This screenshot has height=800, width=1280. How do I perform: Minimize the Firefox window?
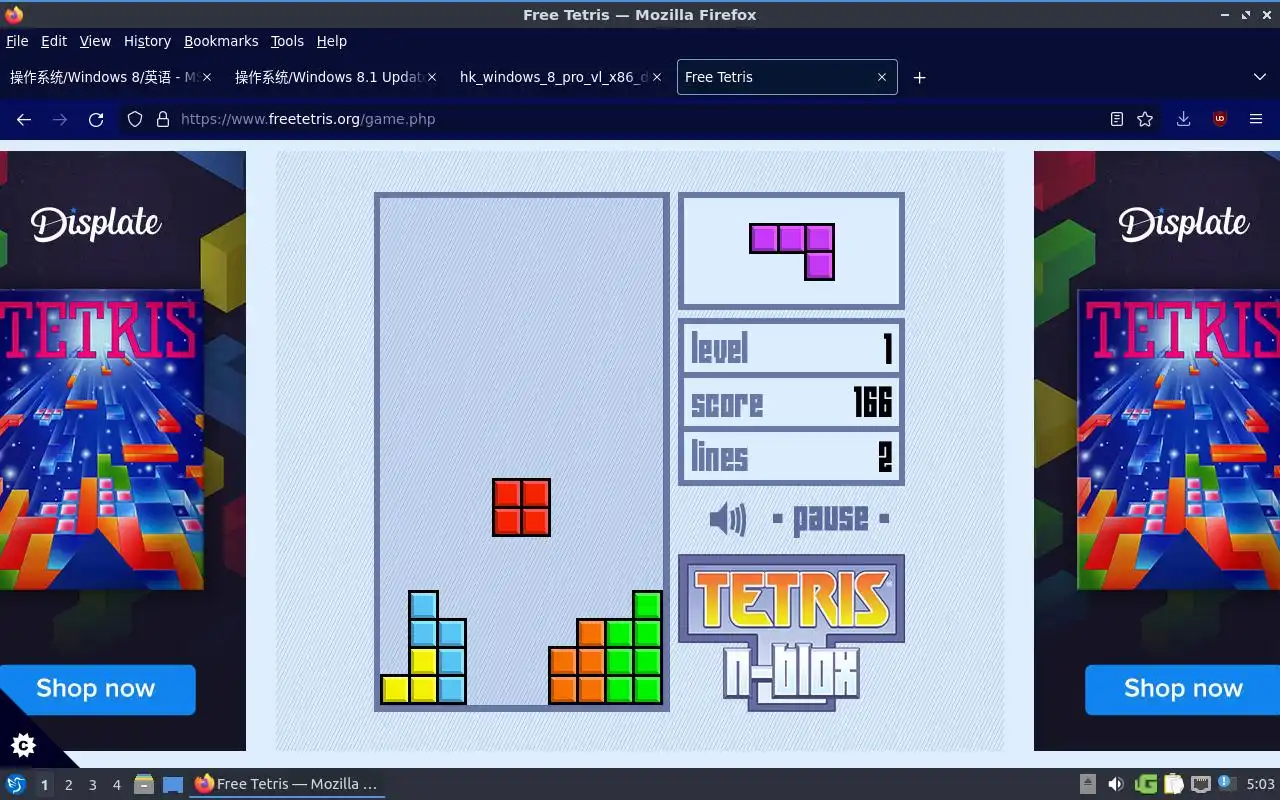click(1225, 15)
